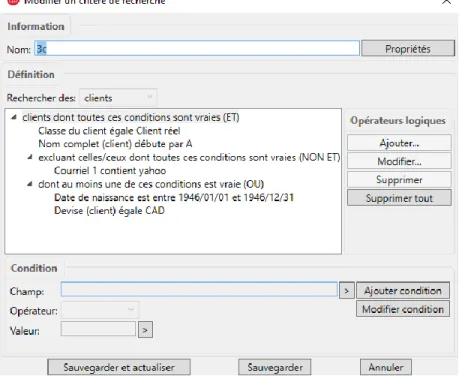The height and width of the screenshot is (379, 462).
Task: Click the Valeur input field
Action: [x=98, y=329]
